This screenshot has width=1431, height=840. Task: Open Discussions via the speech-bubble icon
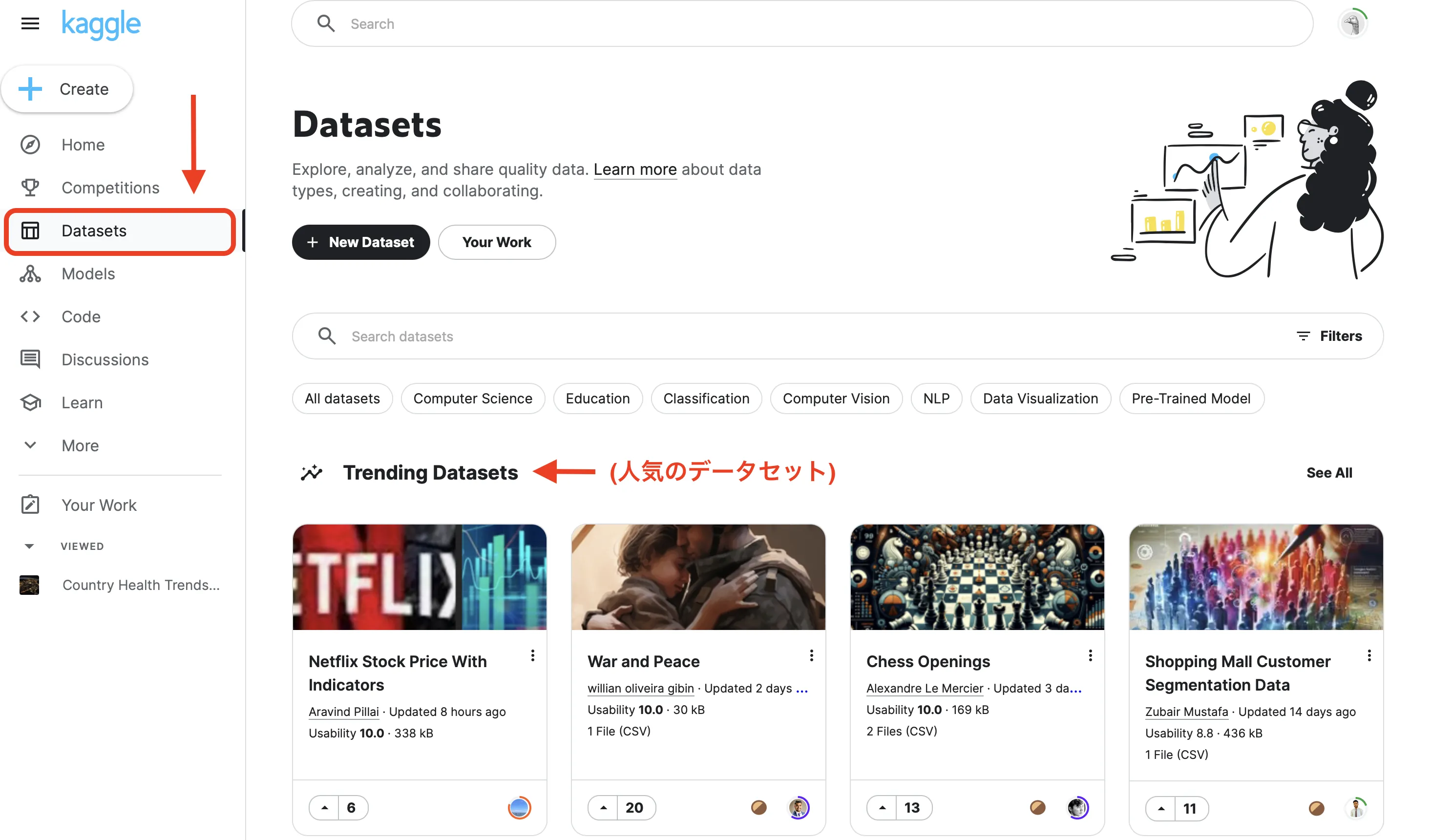(x=29, y=359)
